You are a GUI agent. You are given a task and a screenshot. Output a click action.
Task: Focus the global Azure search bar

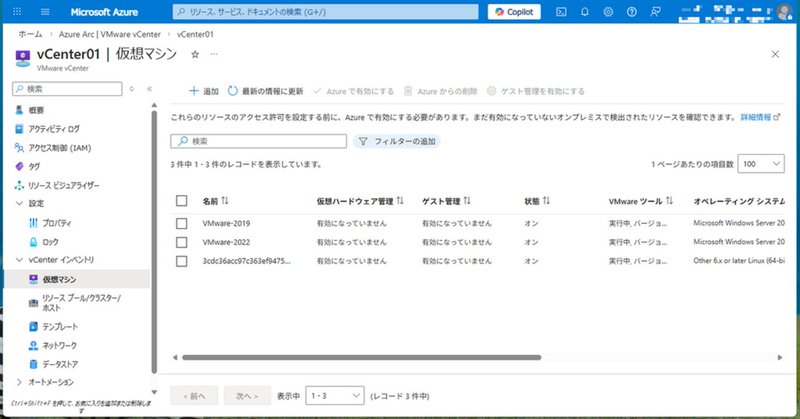tap(326, 12)
